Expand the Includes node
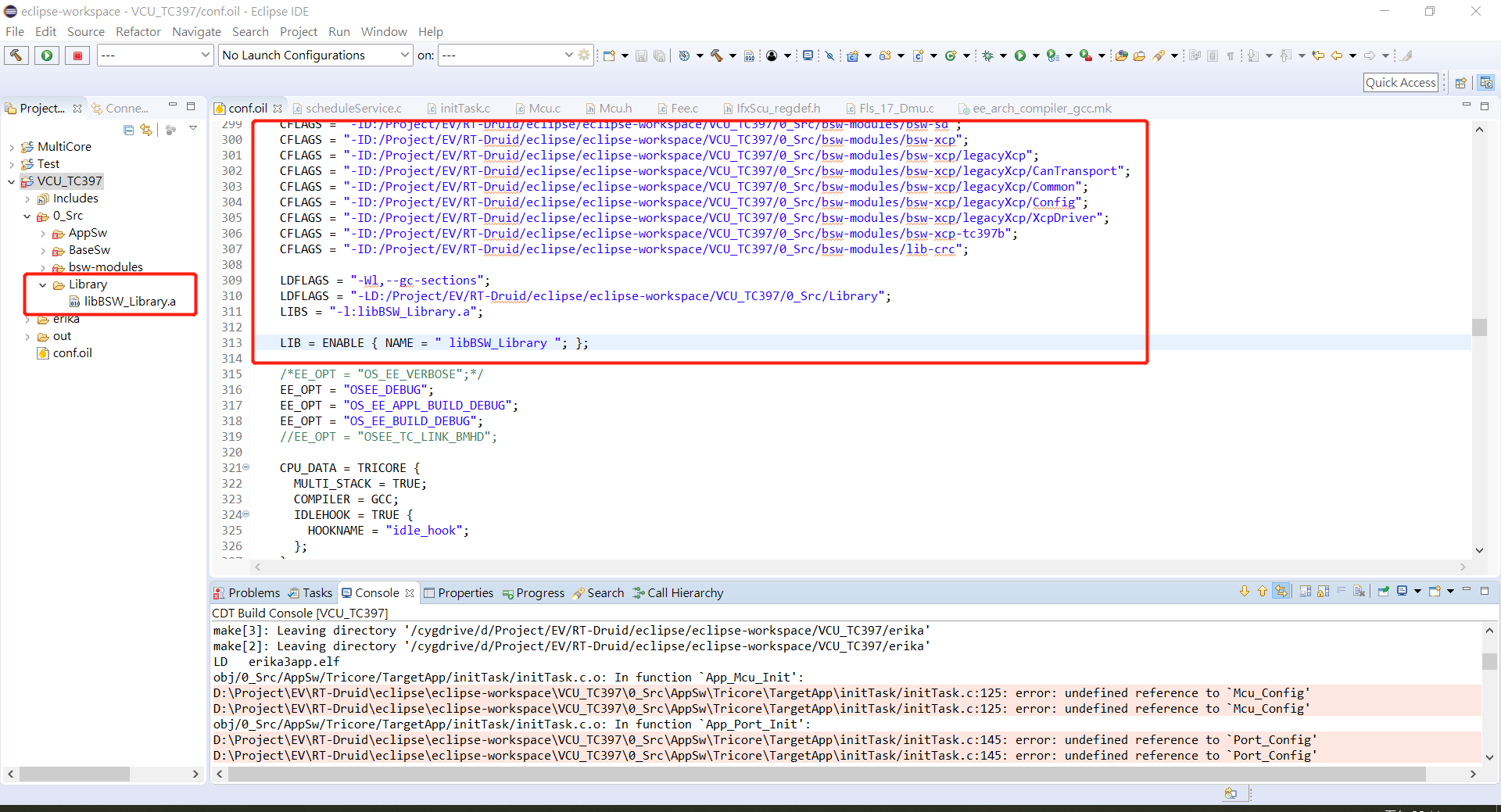Viewport: 1501px width, 812px height. click(27, 199)
